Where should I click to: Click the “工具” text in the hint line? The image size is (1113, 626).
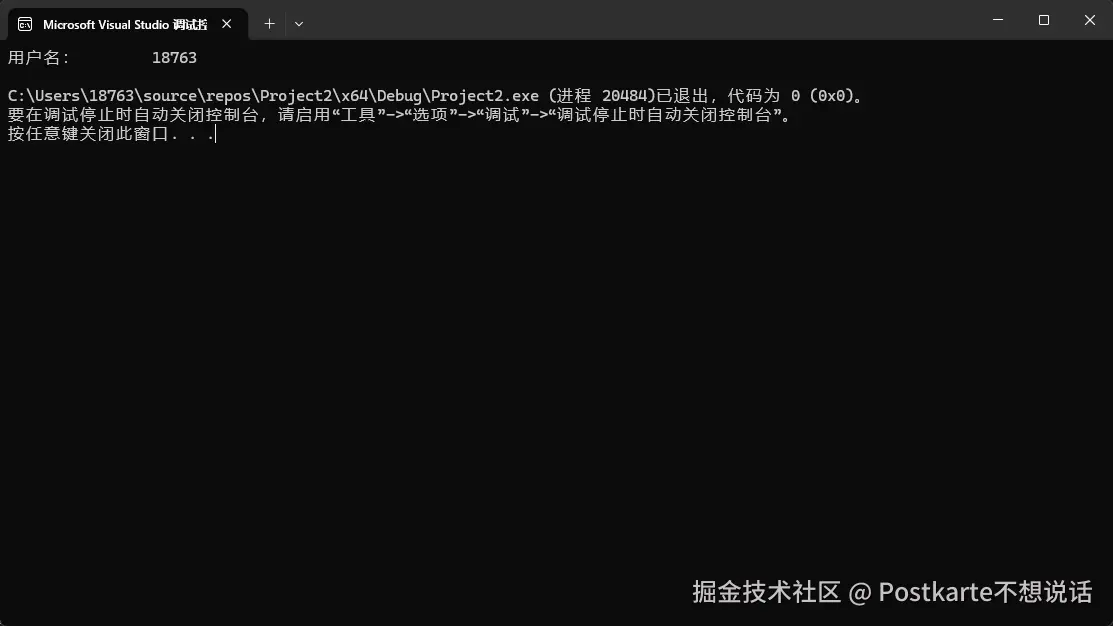pos(358,114)
